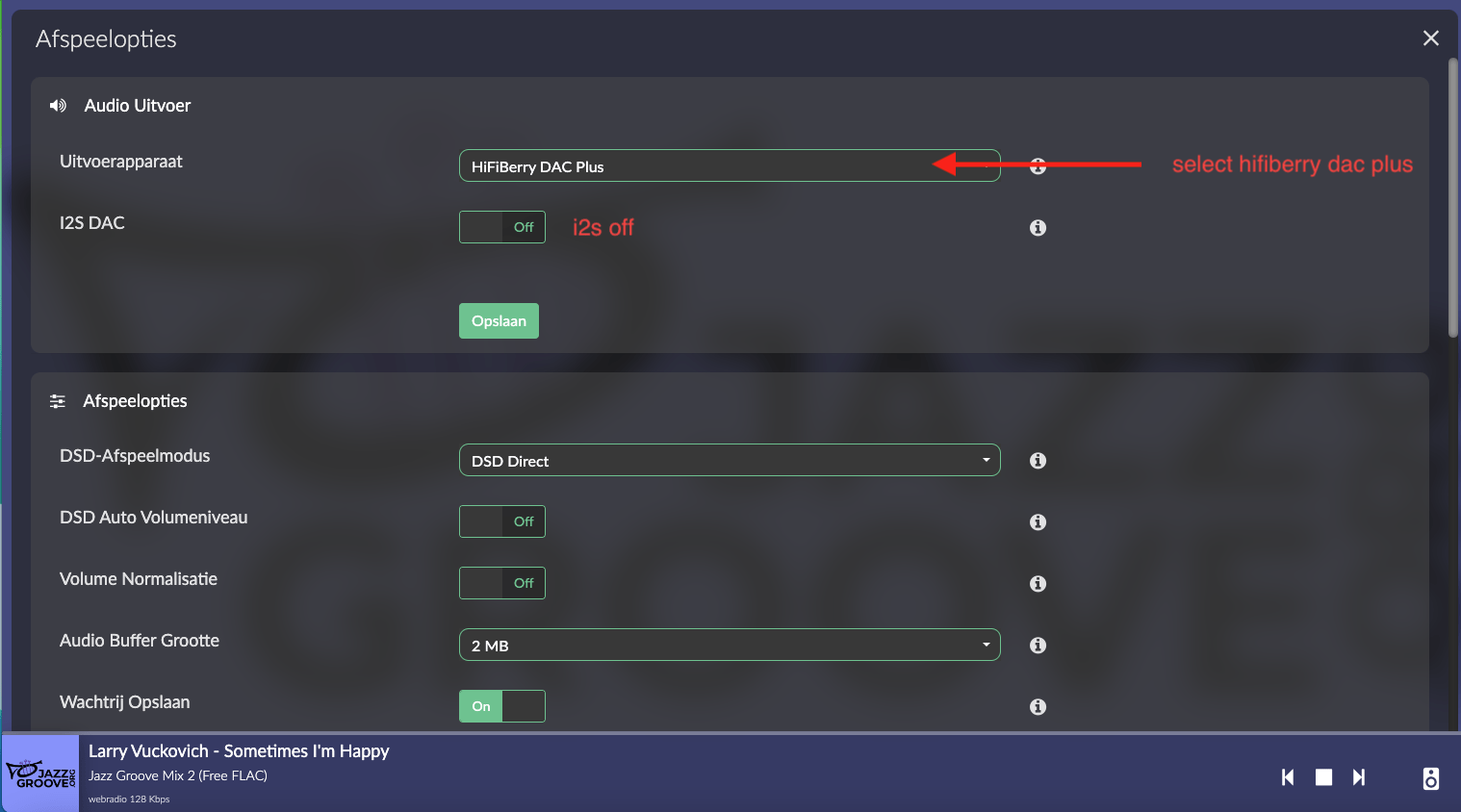Show info for Wachtrij Opslaan

[1038, 707]
